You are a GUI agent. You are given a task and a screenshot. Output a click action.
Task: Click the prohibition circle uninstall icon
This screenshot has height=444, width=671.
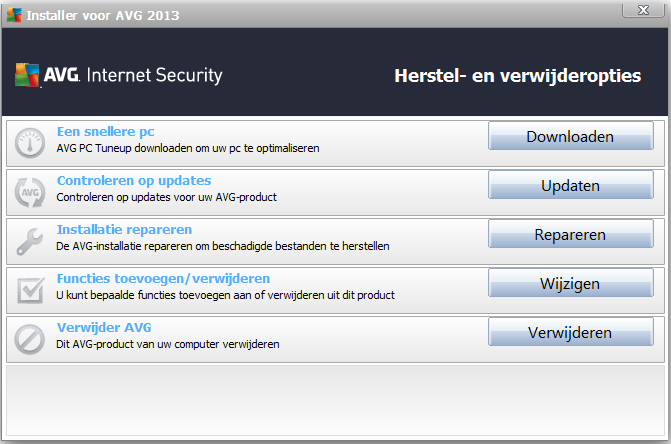[30, 340]
